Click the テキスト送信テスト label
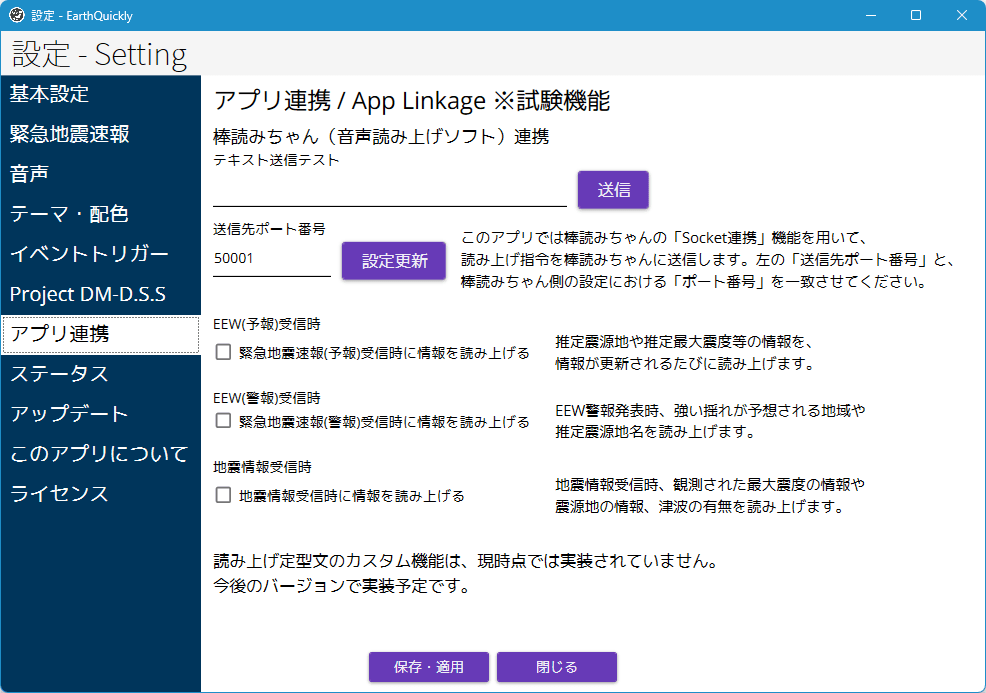The height and width of the screenshot is (693, 986). (276, 160)
